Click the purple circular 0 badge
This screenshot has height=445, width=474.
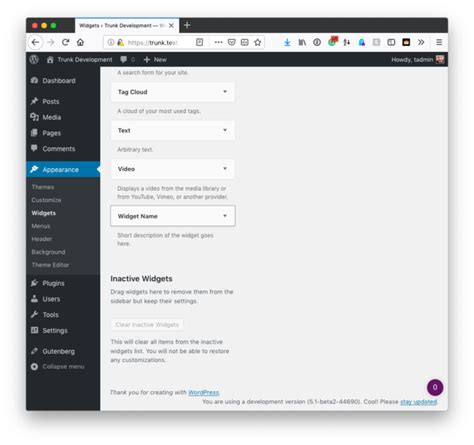(435, 387)
